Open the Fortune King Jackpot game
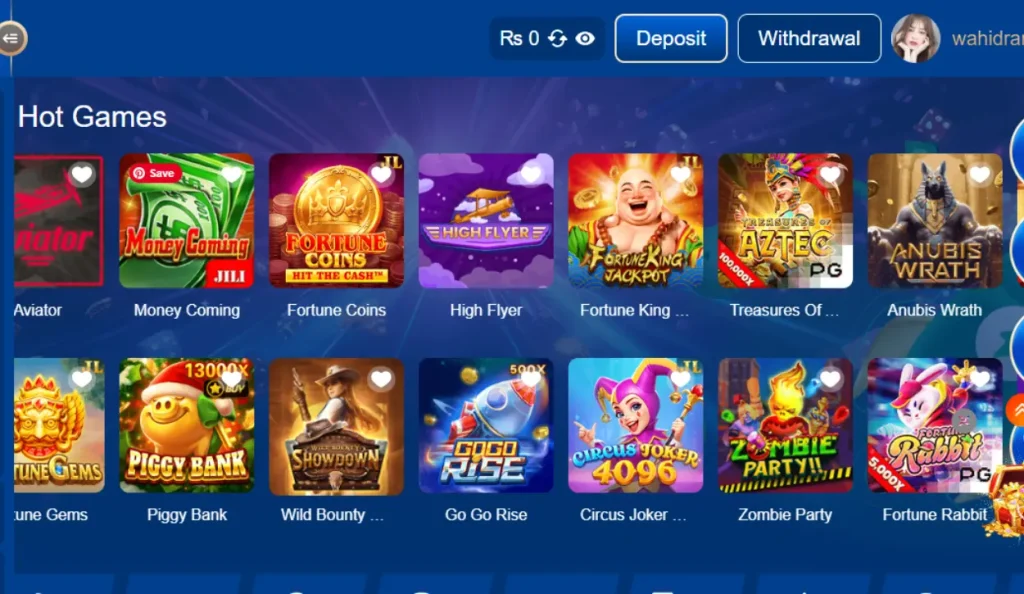1024x594 pixels. pos(635,221)
